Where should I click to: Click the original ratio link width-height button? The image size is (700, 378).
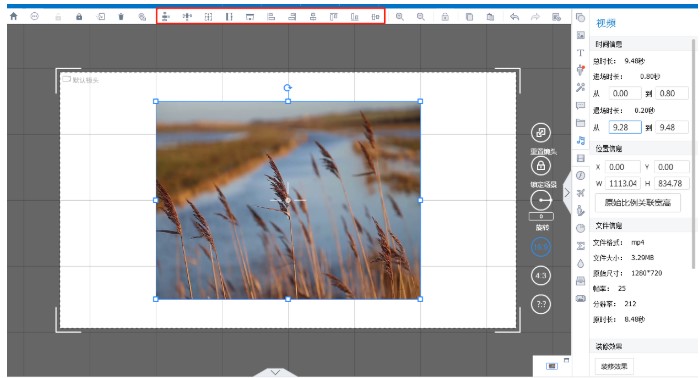[638, 203]
